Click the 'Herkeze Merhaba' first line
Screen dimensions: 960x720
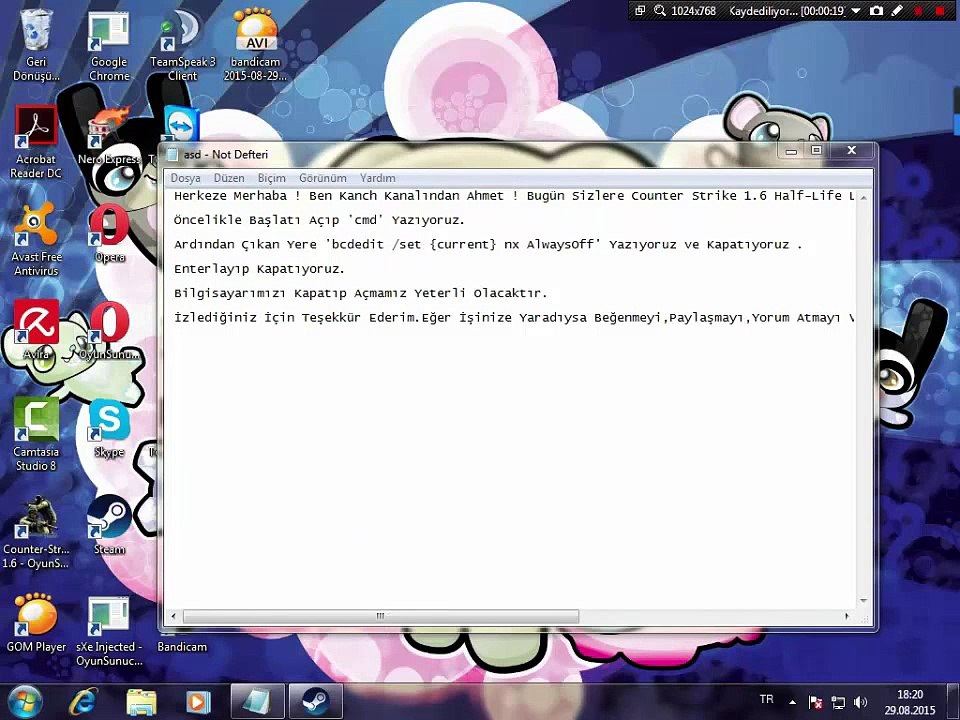coord(514,196)
